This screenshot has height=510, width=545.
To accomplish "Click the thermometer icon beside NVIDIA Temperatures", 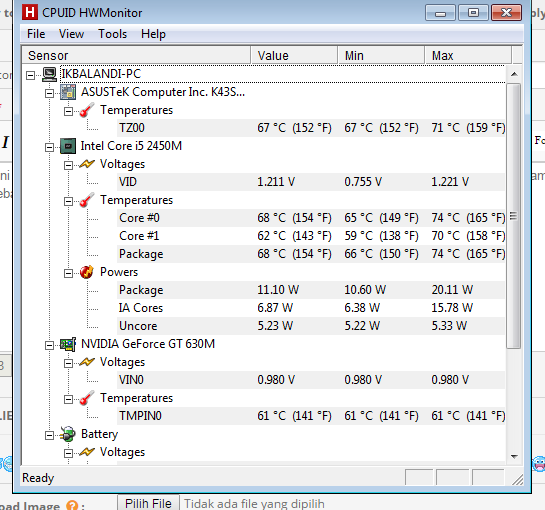I will point(87,398).
